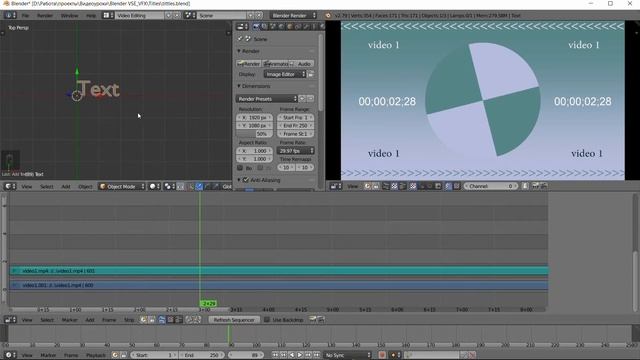Viewport: 640px width, 360px height.
Task: Collapse the Render panel section
Action: tap(239, 51)
